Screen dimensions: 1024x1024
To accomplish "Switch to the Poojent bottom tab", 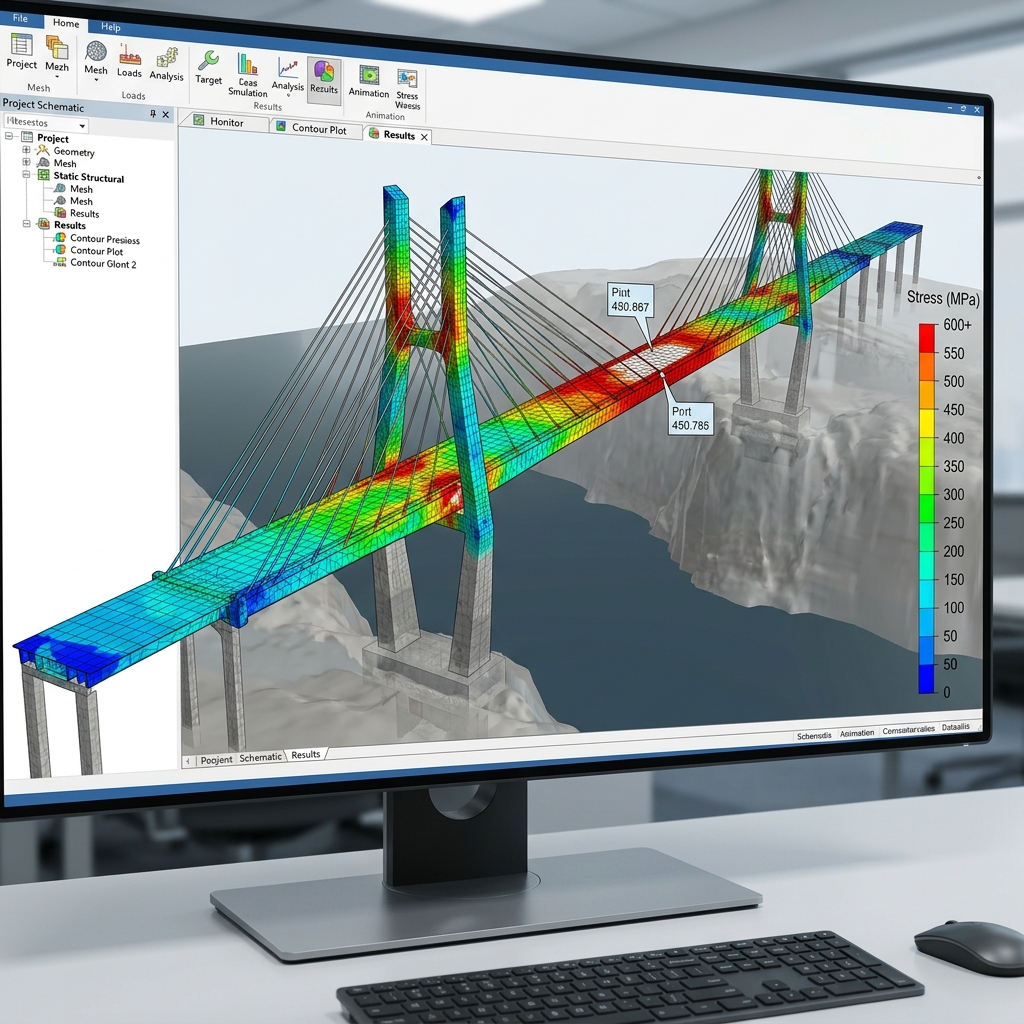I will [216, 760].
